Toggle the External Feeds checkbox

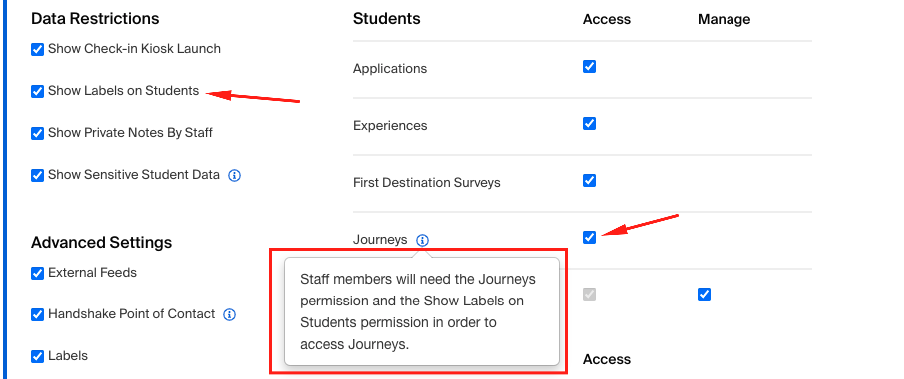click(x=37, y=273)
